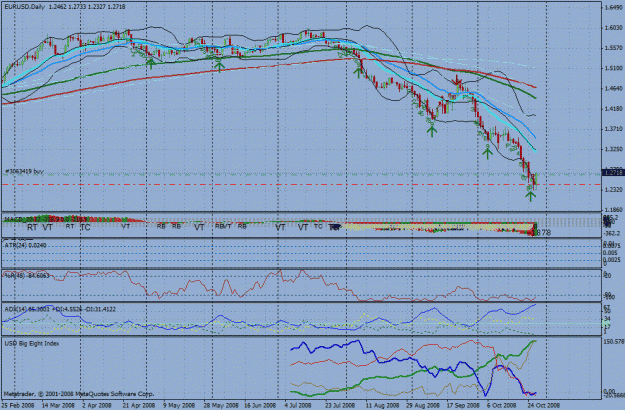The width and height of the screenshot is (625, 410).
Task: Select the 6 Oct 2008 date label
Action: coord(501,405)
